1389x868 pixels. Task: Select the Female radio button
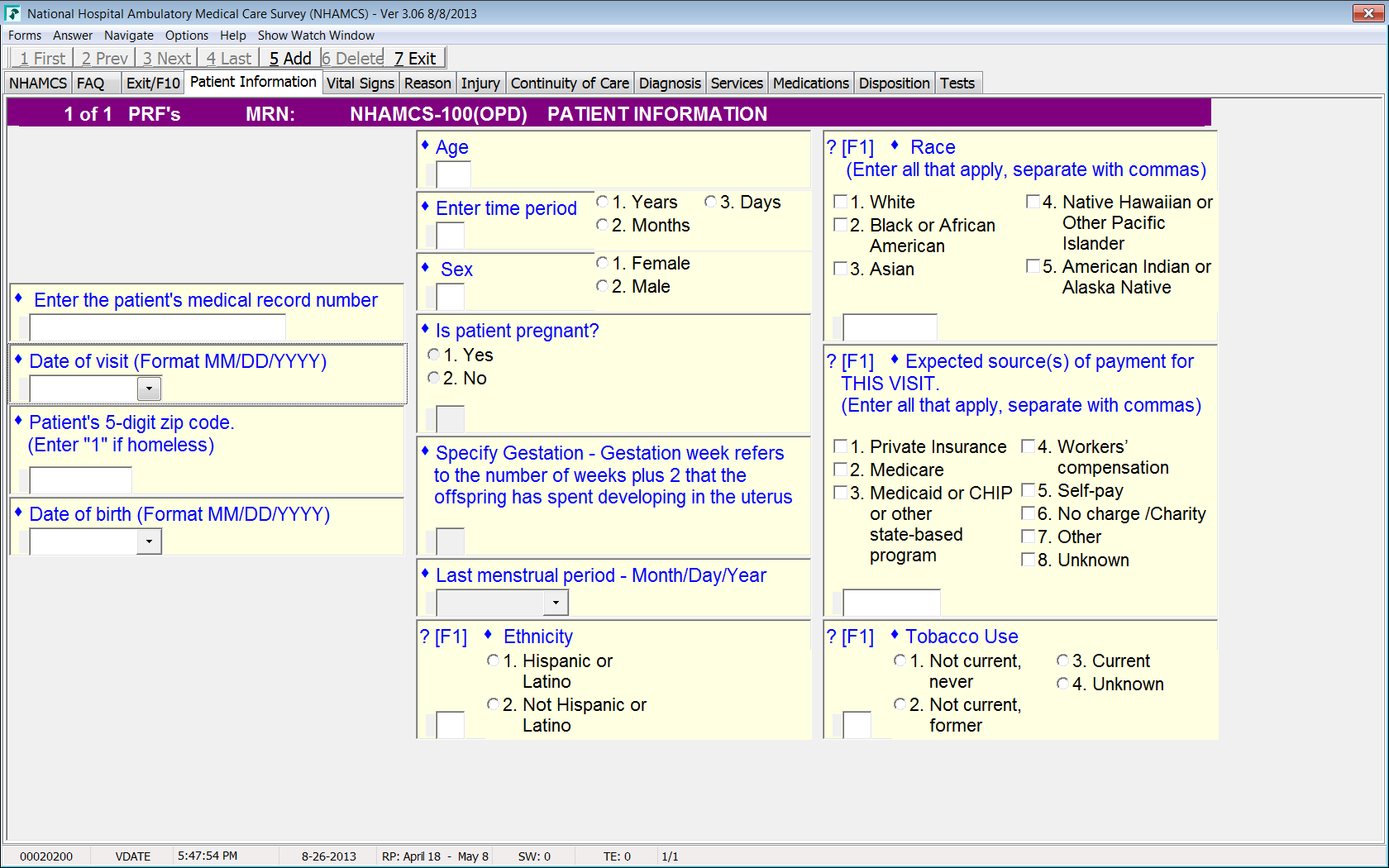602,263
